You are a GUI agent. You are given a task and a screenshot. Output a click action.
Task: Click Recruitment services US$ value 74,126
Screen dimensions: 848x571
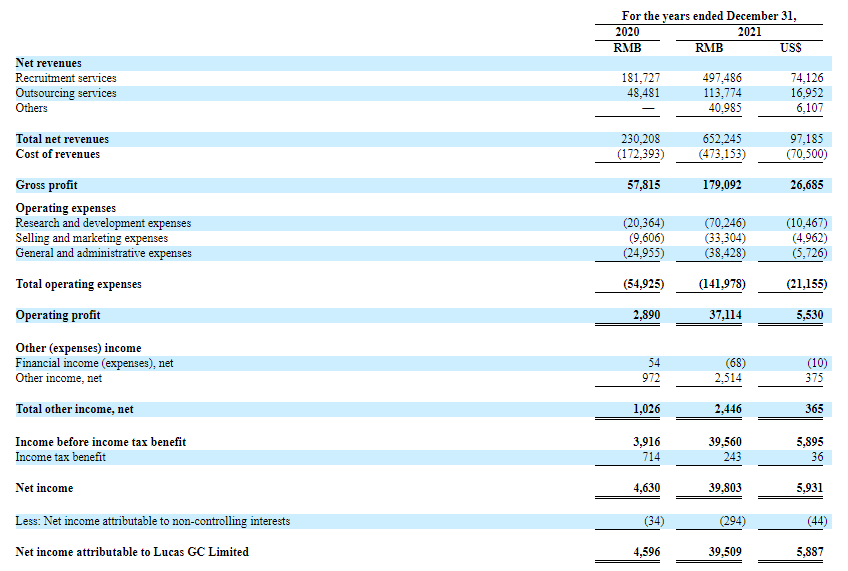pos(807,78)
